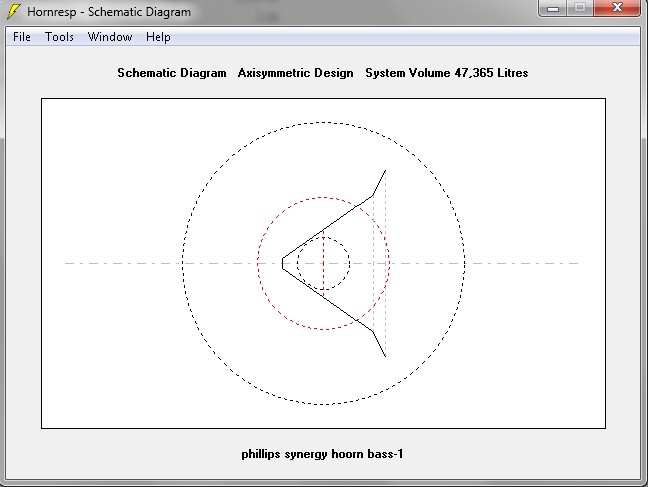Image resolution: width=648 pixels, height=487 pixels.
Task: Open the Tools menu
Action: (60, 37)
